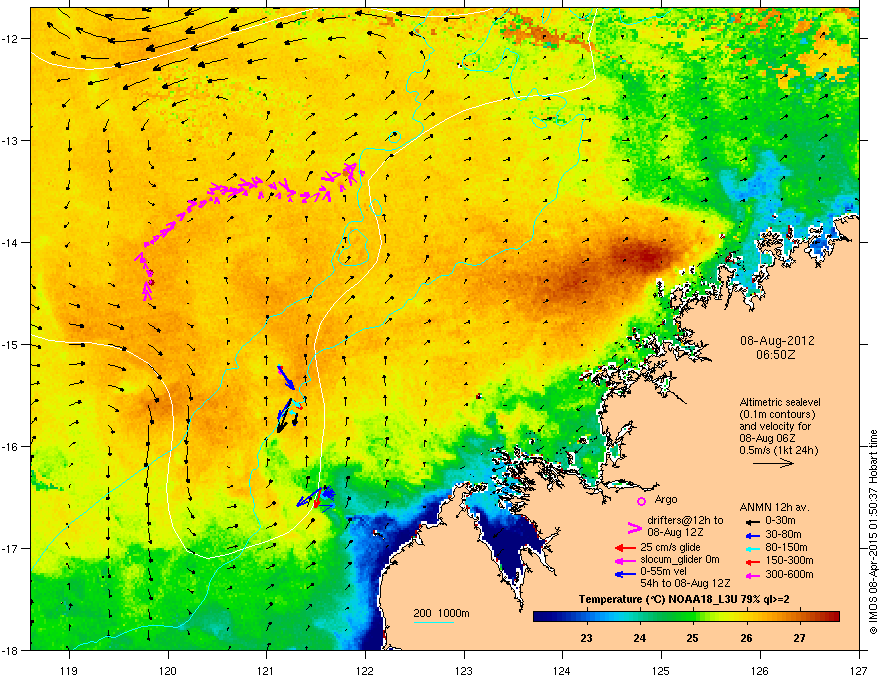Click the longitude axis label '125'

[x=661, y=670]
